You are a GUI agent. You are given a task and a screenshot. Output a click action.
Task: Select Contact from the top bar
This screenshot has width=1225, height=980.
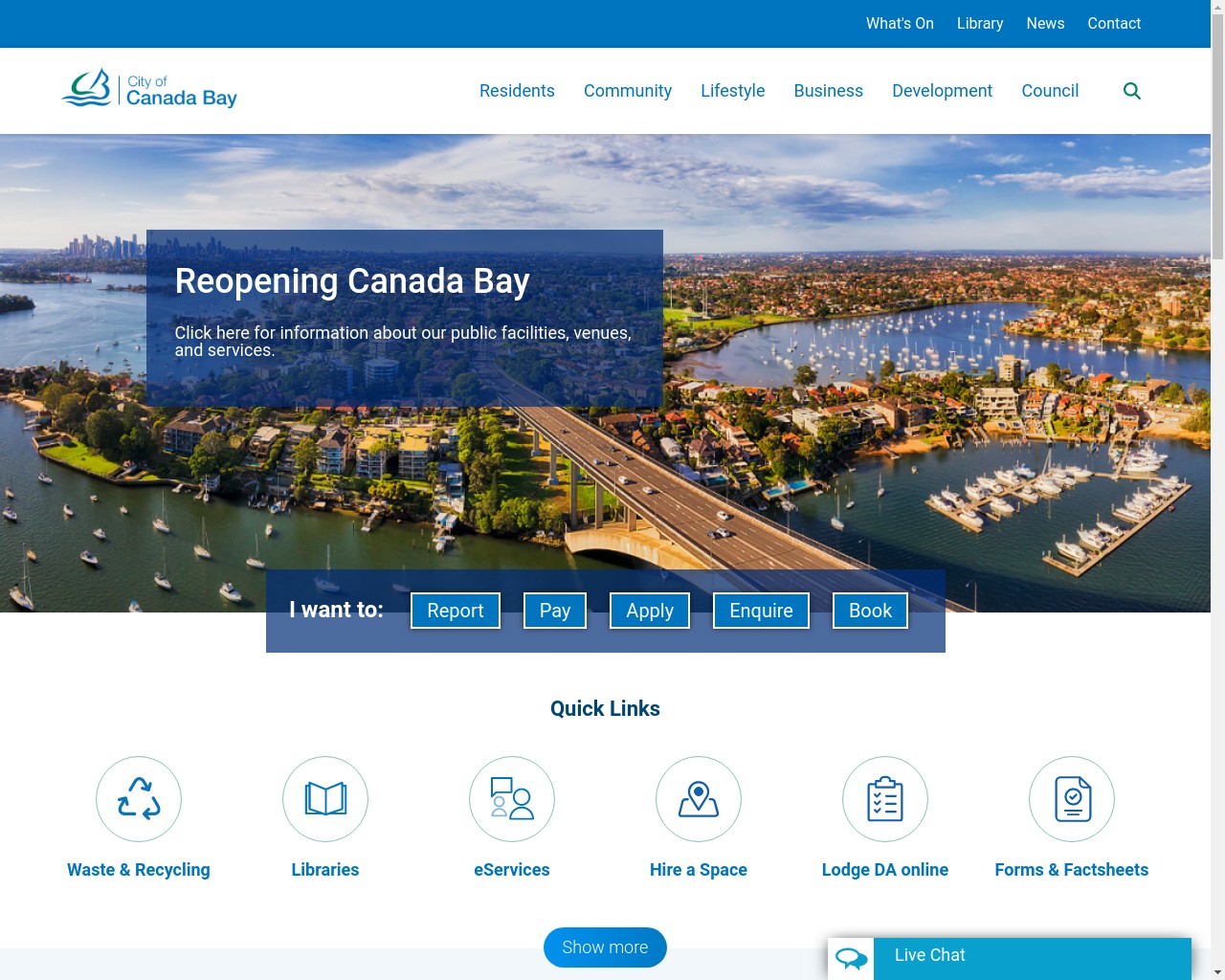1114,23
